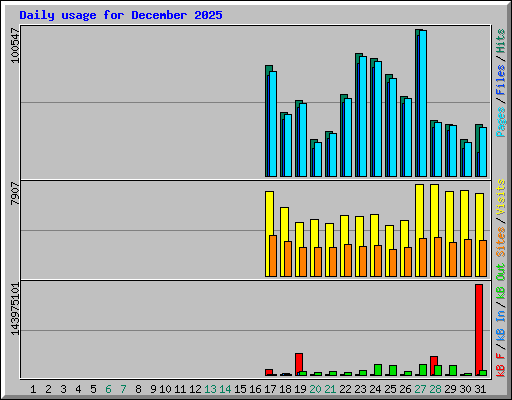Click day number 10 on the x-axis
Viewport: 512px width, 400px height.
[x=165, y=389]
